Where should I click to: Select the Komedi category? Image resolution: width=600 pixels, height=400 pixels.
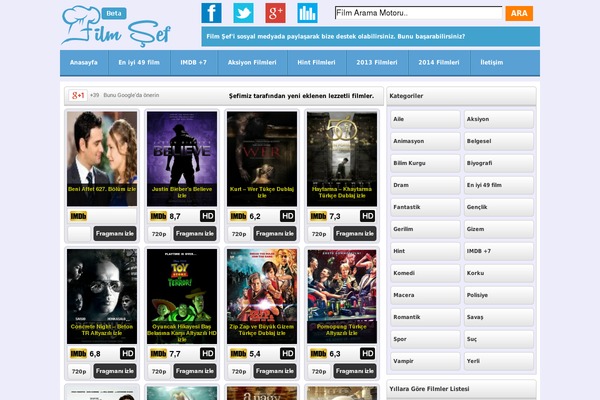pos(425,273)
